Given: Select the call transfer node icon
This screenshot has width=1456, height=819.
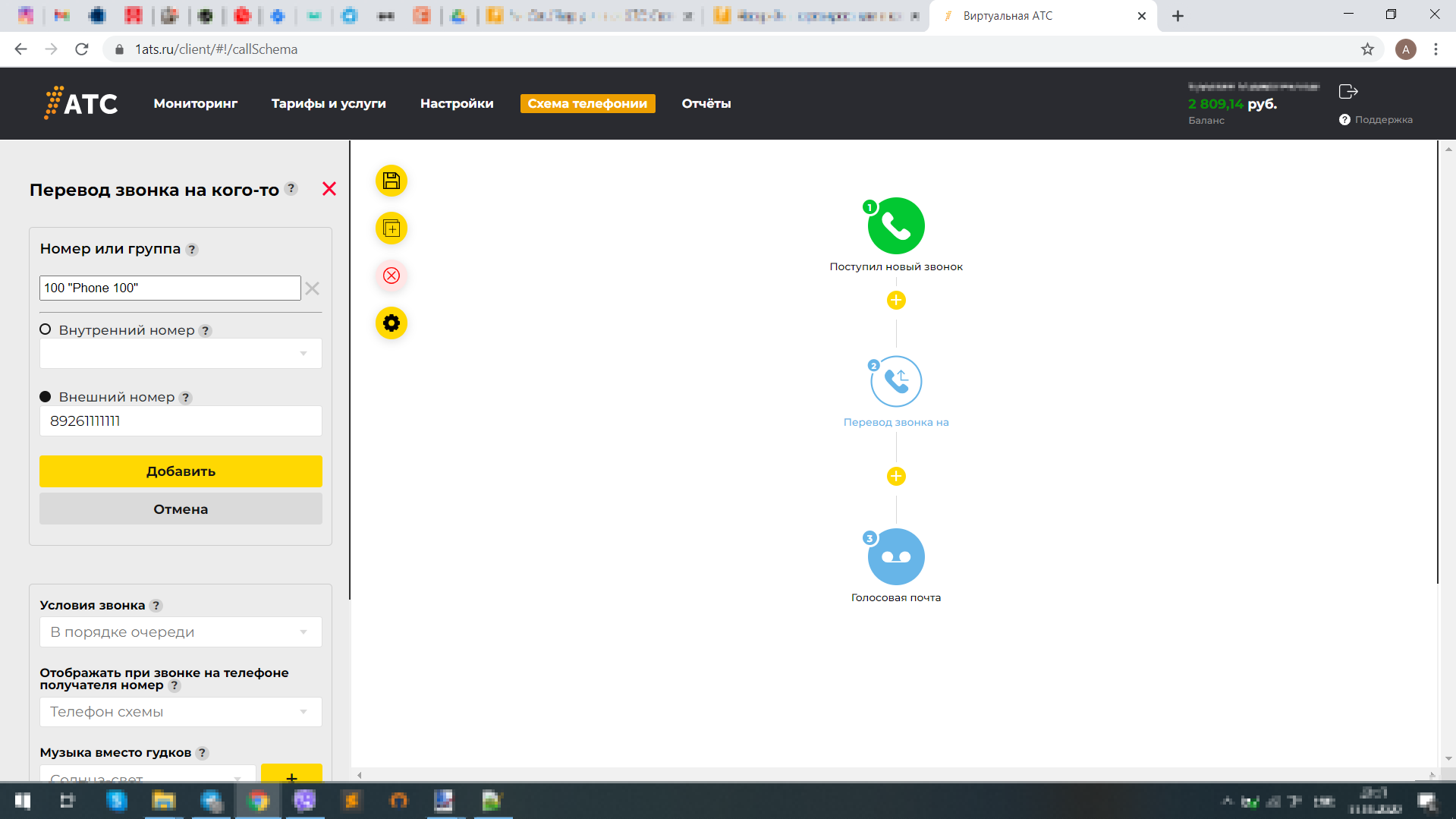Looking at the screenshot, I should [896, 381].
